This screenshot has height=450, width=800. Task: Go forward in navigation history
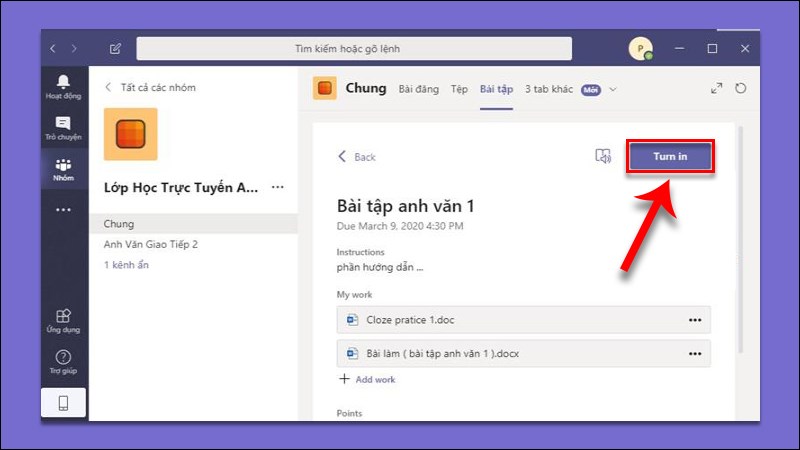pyautogui.click(x=74, y=48)
